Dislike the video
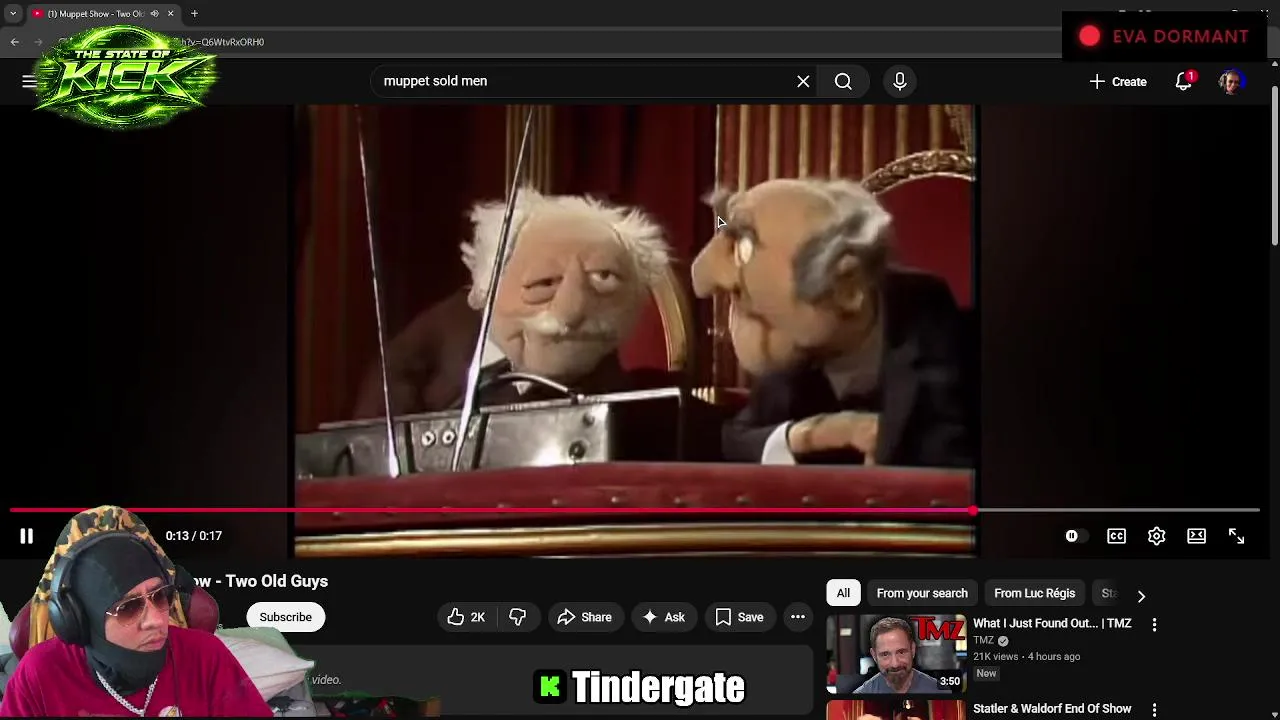This screenshot has width=1280, height=720. pyautogui.click(x=517, y=617)
